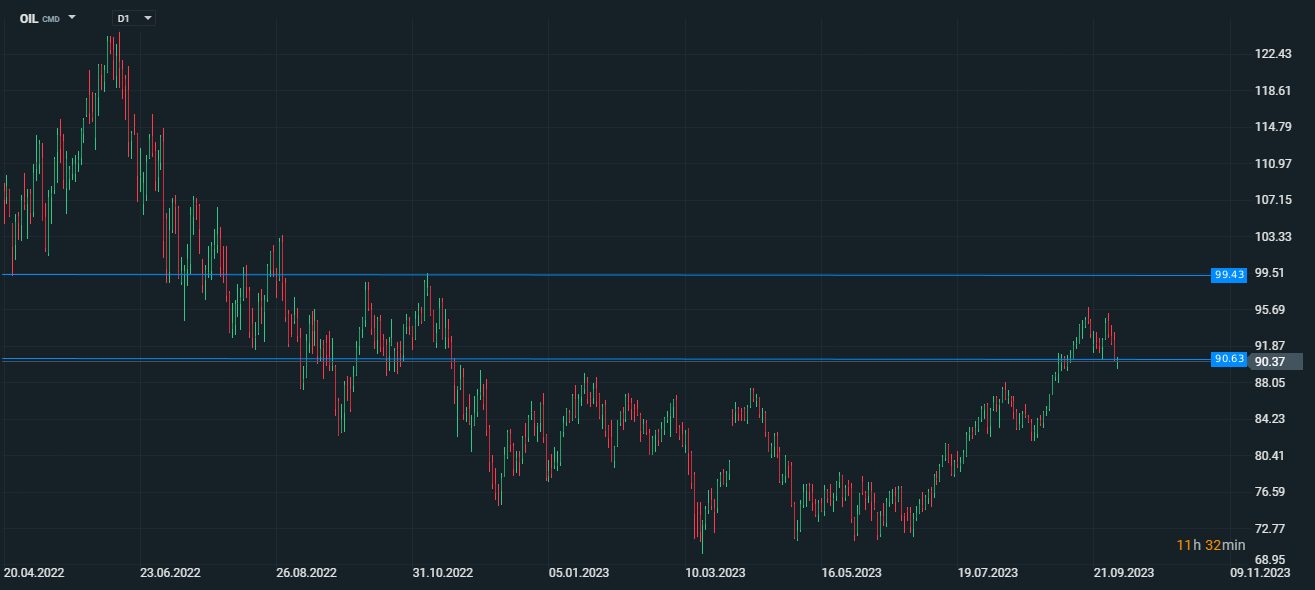The height and width of the screenshot is (590, 1315).
Task: Click the 20.04.2022 date axis label
Action: coord(34,573)
